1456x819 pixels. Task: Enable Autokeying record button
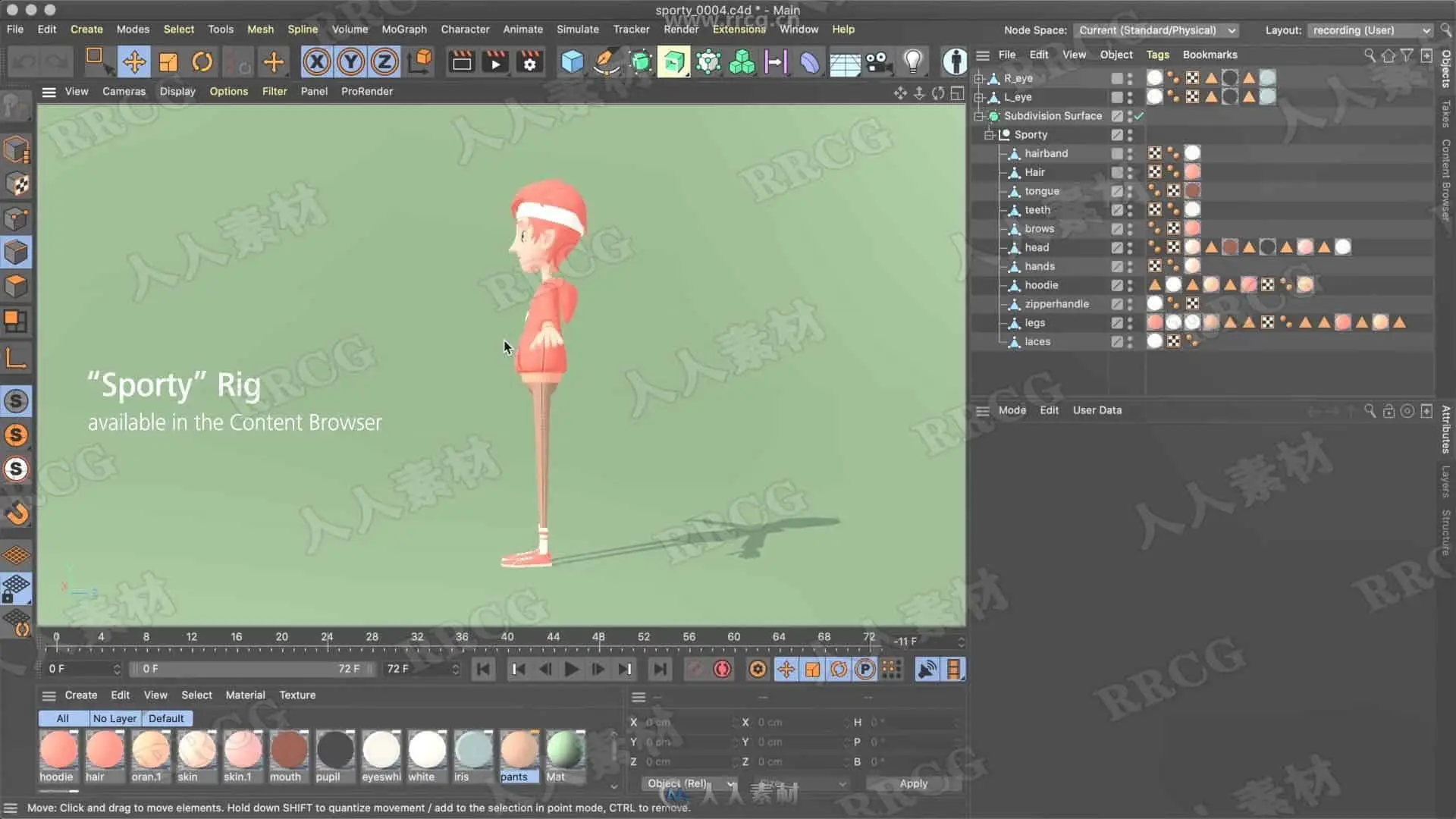(722, 669)
